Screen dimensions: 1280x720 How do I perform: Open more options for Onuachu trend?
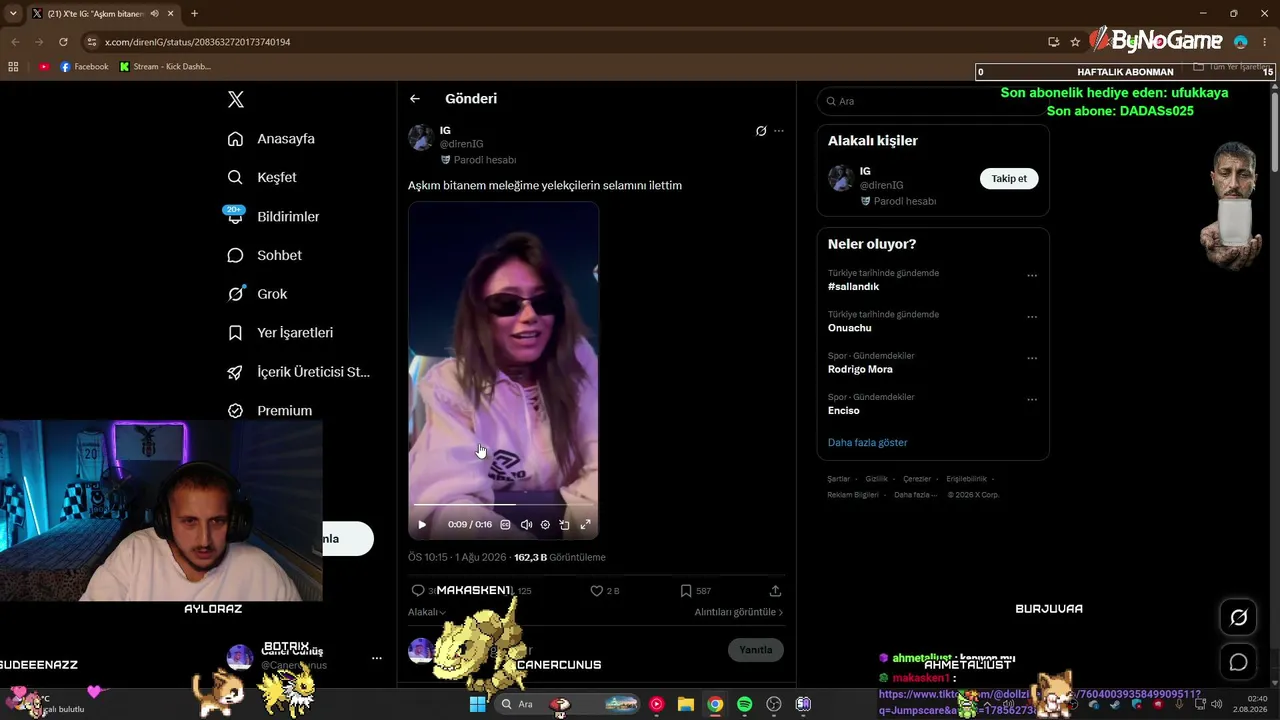(1032, 317)
